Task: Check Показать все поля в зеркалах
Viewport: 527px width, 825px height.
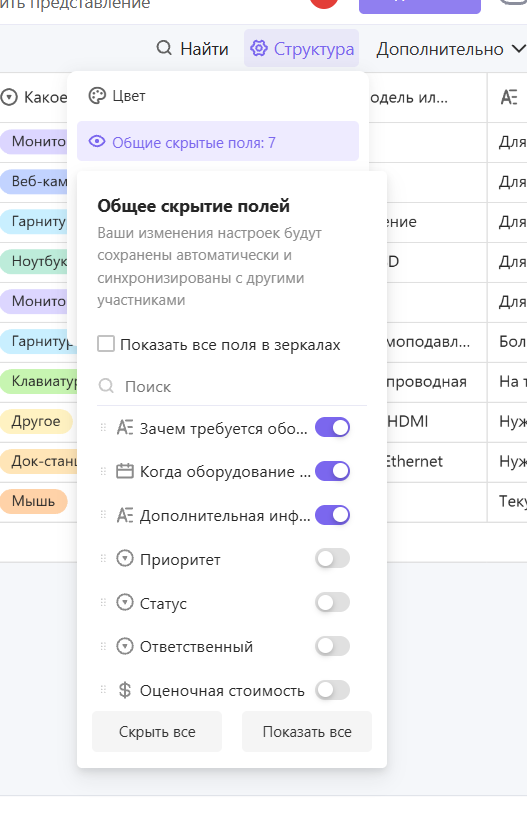Action: pos(106,344)
